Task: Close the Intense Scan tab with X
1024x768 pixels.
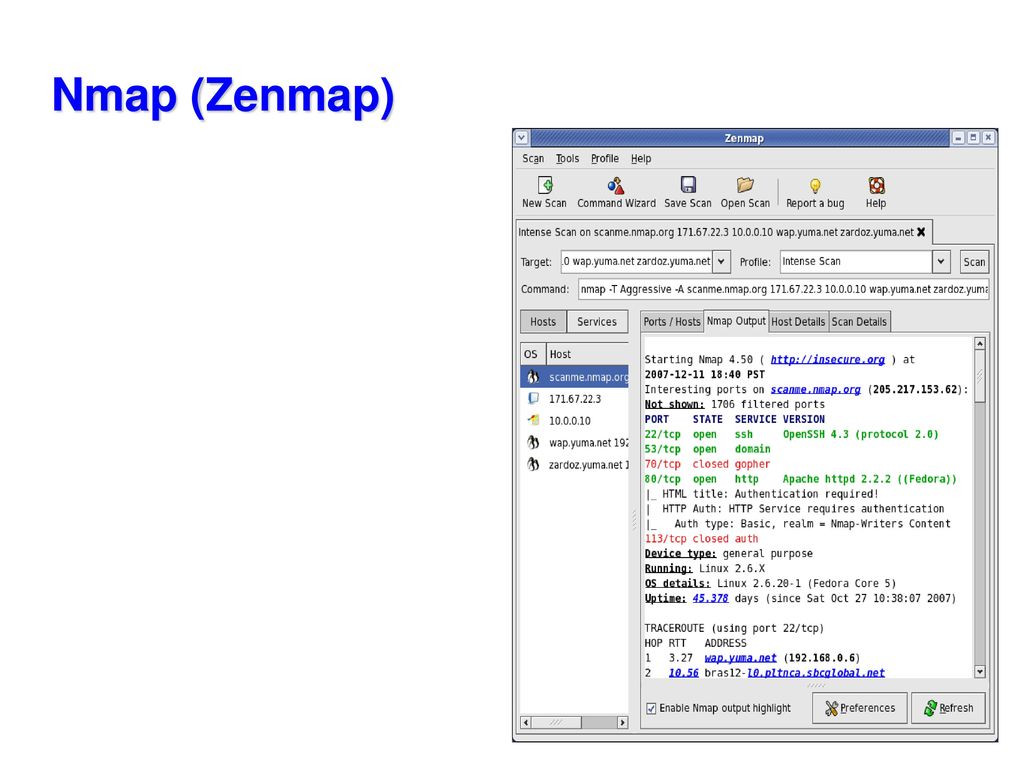Action: [x=921, y=232]
